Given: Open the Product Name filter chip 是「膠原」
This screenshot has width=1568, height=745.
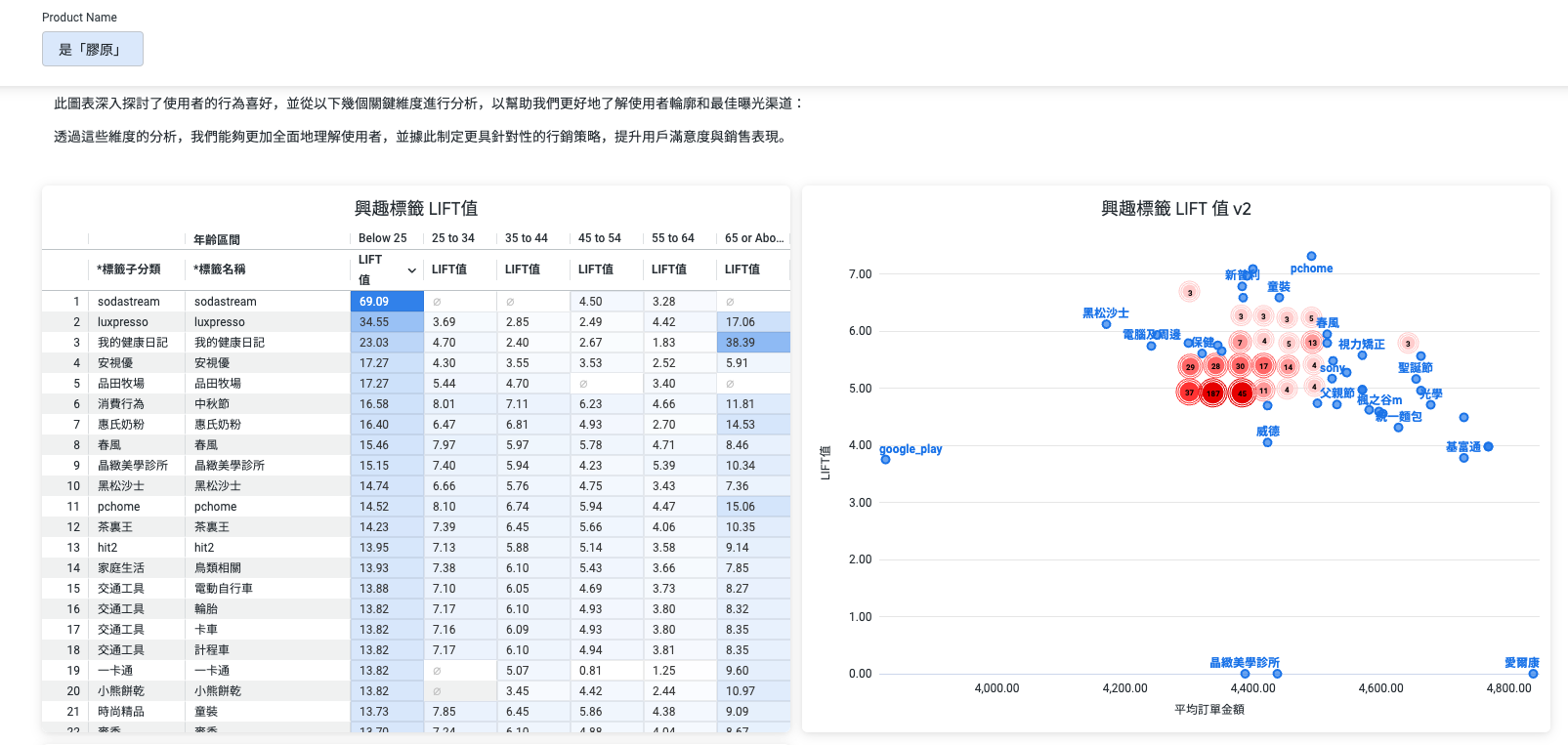Looking at the screenshot, I should (93, 49).
